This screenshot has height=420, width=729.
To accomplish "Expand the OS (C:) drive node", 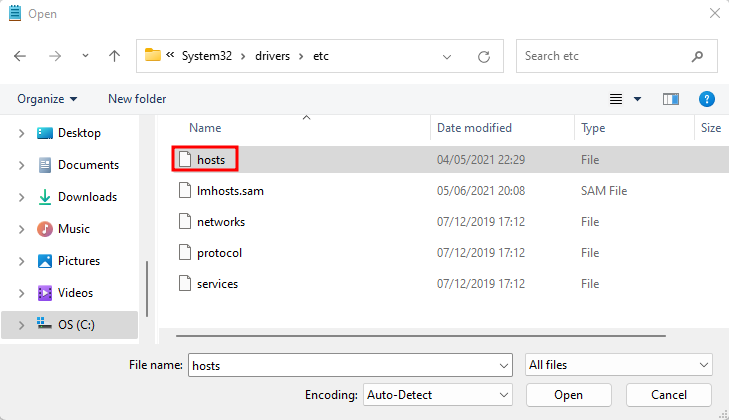I will (x=22, y=325).
